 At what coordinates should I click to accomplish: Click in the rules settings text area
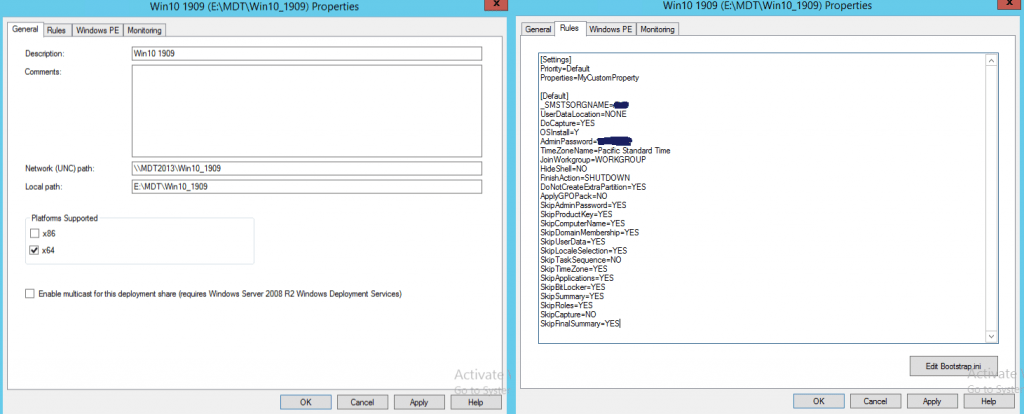click(x=760, y=200)
